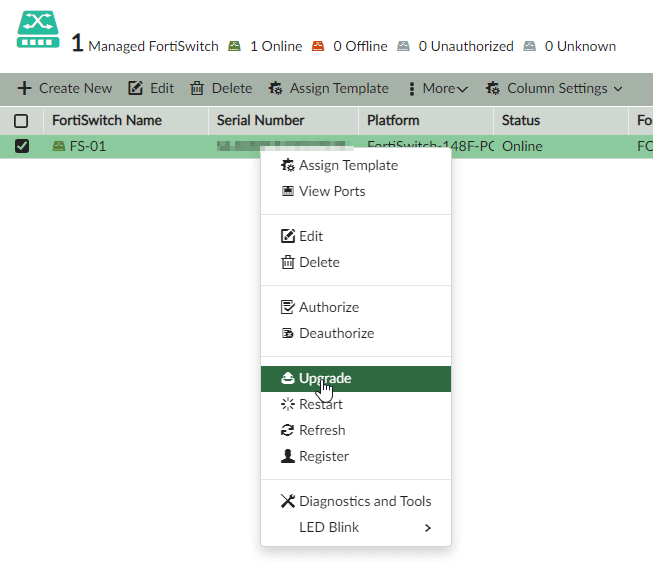
Task: Uncheck the FS-01 row checkbox
Action: coord(22,146)
